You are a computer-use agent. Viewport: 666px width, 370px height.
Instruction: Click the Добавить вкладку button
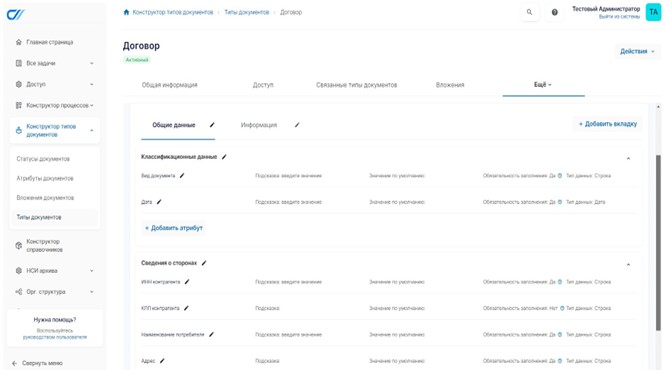608,124
